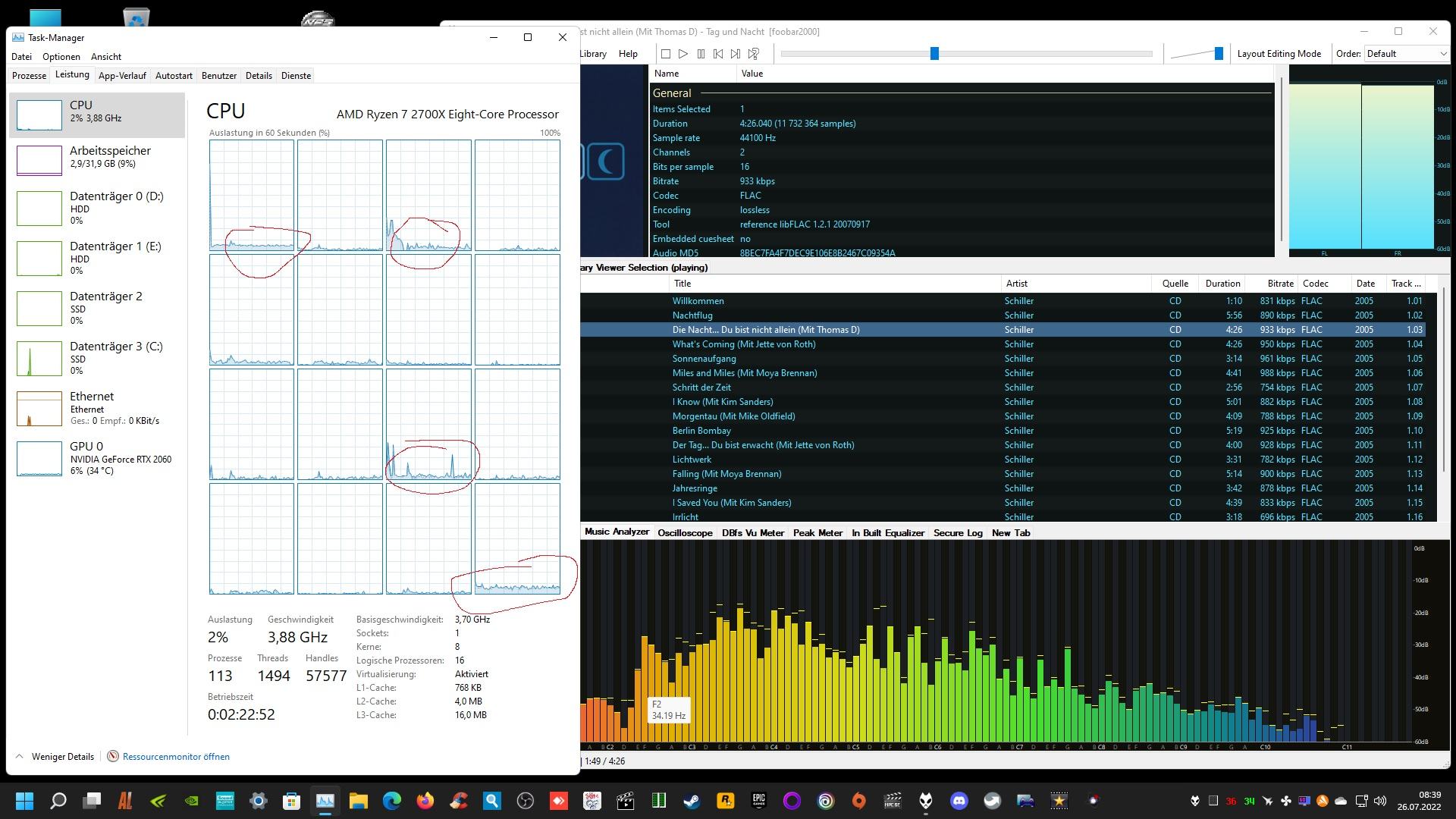Open File Explorer from the taskbar
This screenshot has width=1456, height=819.
pyautogui.click(x=358, y=801)
